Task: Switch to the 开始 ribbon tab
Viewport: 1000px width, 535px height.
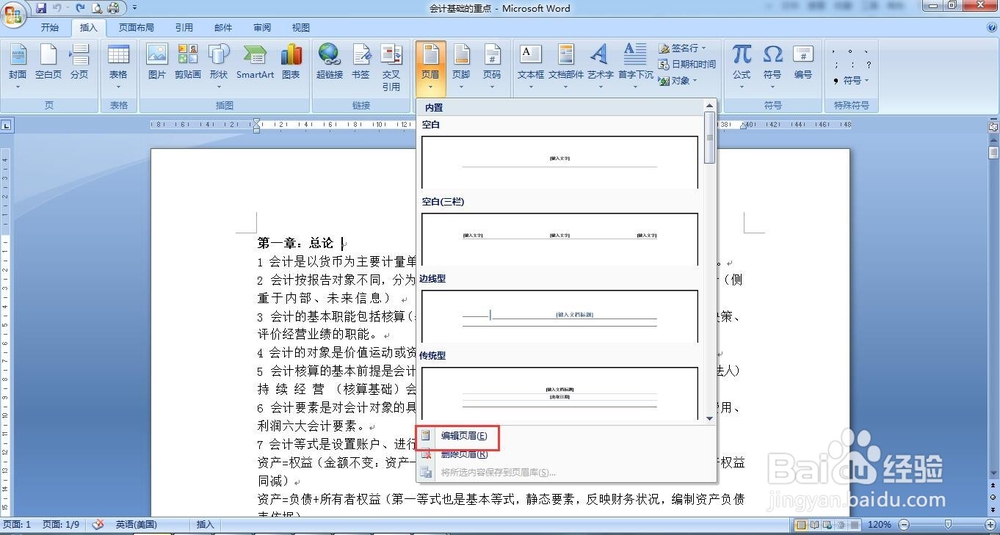Action: (50, 27)
